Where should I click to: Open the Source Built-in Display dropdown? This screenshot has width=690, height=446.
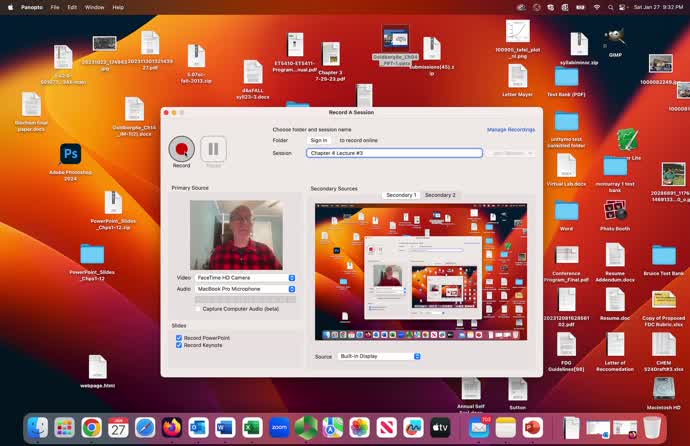tap(379, 356)
